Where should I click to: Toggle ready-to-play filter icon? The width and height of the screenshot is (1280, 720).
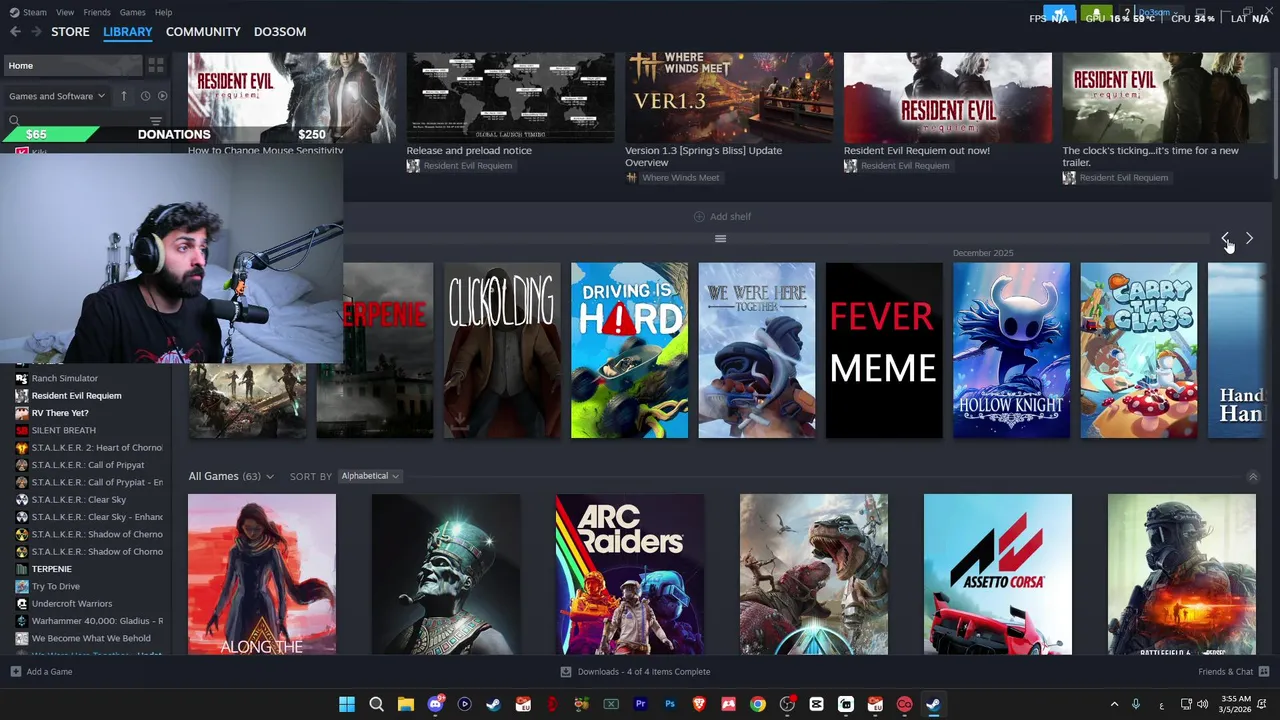point(162,96)
